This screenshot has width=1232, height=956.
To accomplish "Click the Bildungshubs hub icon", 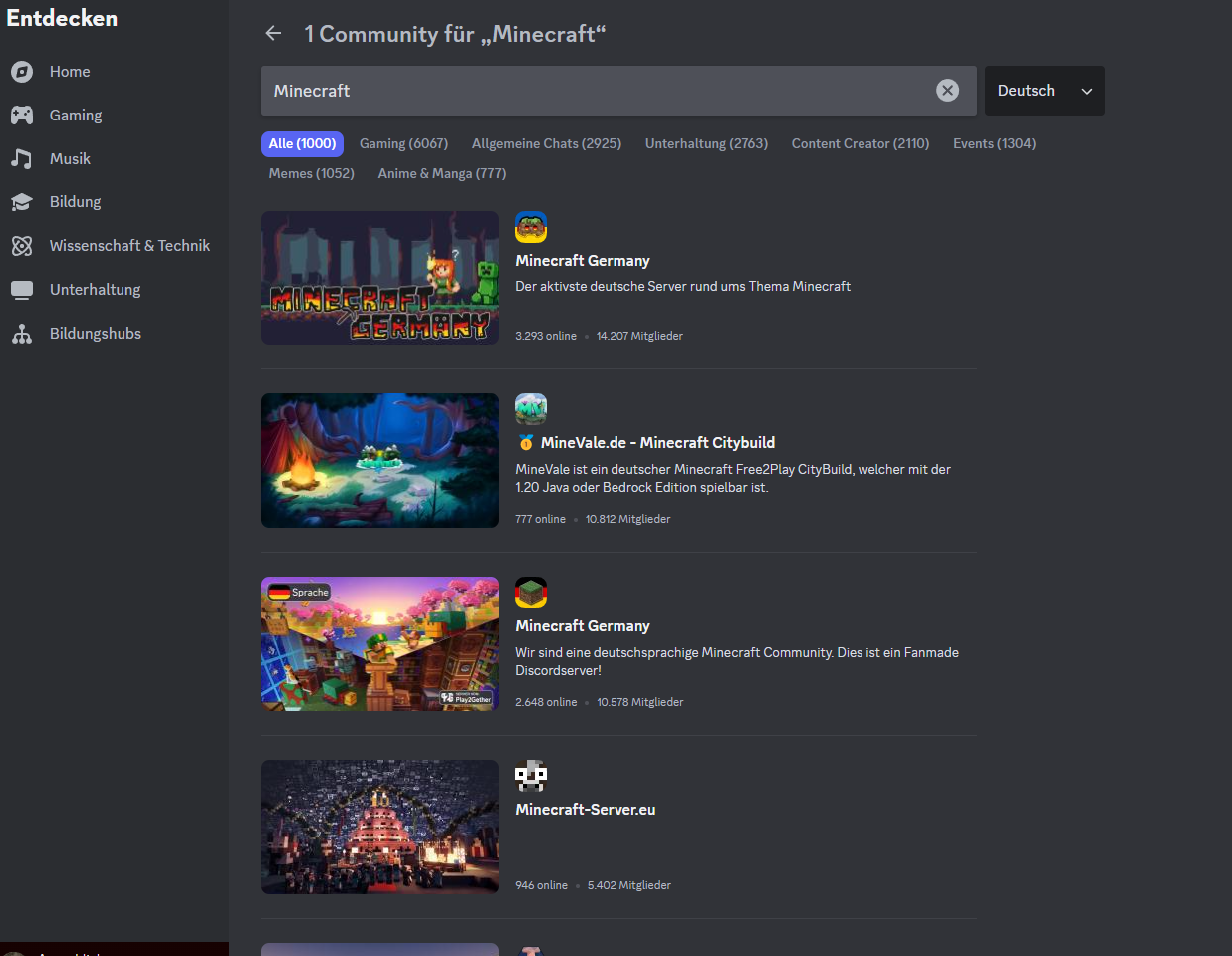I will pyautogui.click(x=22, y=334).
